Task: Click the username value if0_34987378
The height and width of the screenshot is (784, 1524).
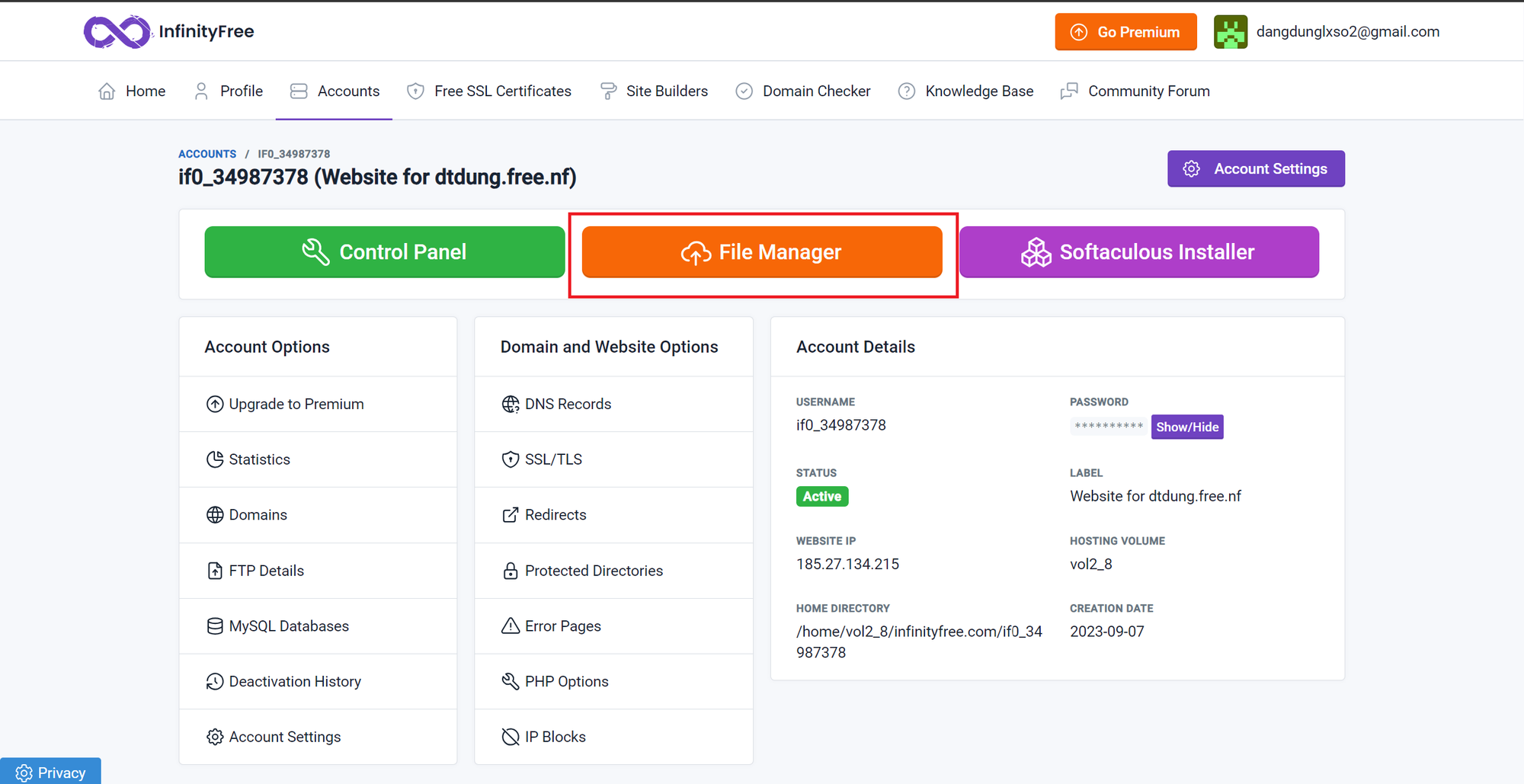Action: [841, 425]
